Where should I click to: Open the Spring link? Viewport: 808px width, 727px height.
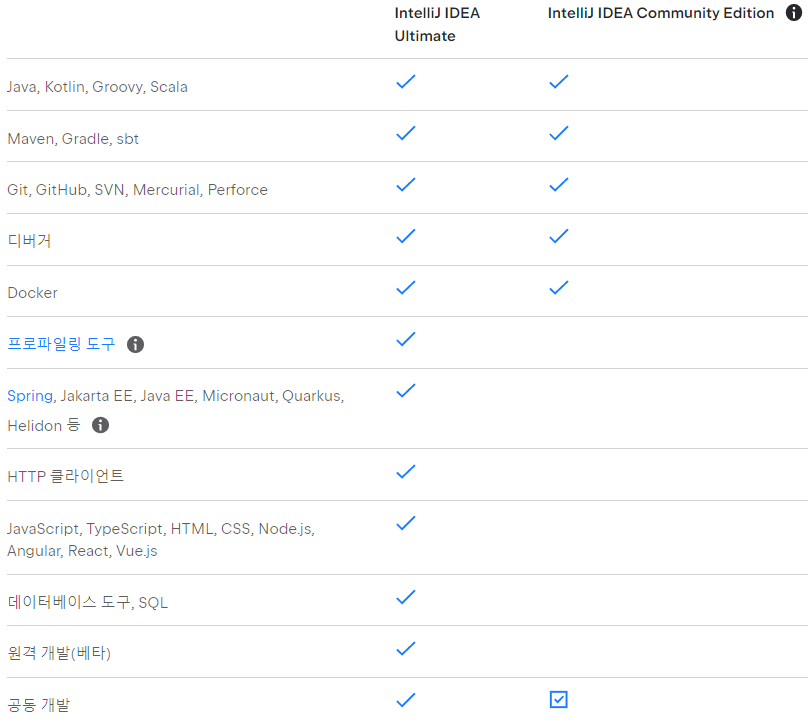[x=29, y=396]
